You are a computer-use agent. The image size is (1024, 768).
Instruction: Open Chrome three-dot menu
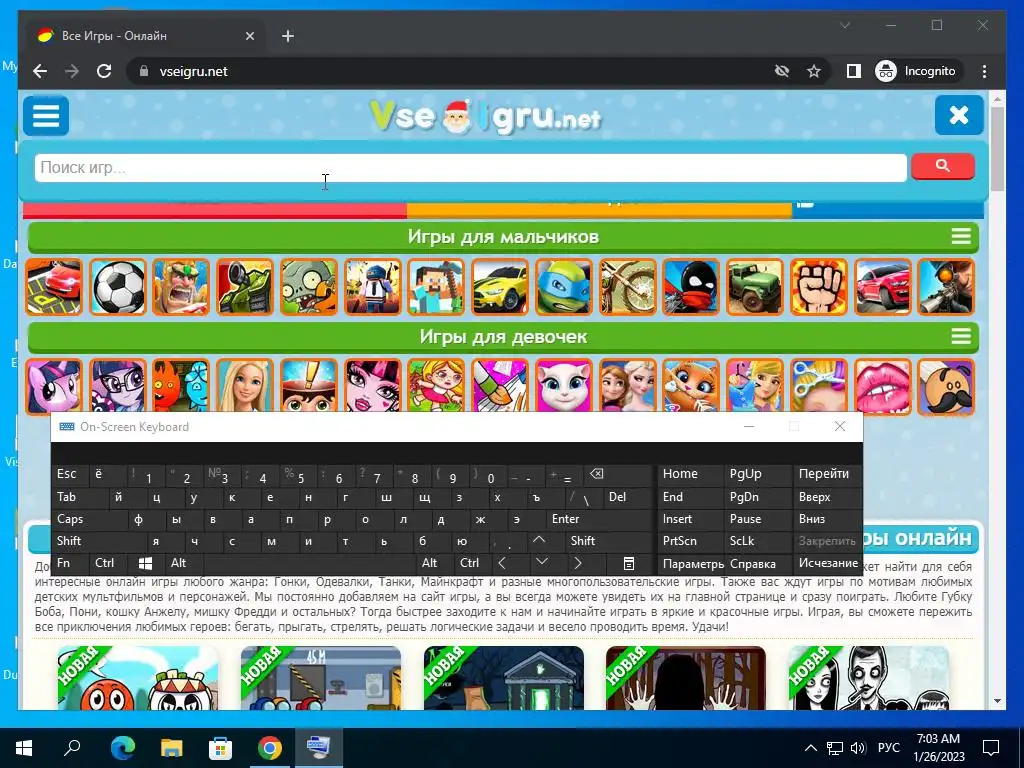coord(984,71)
